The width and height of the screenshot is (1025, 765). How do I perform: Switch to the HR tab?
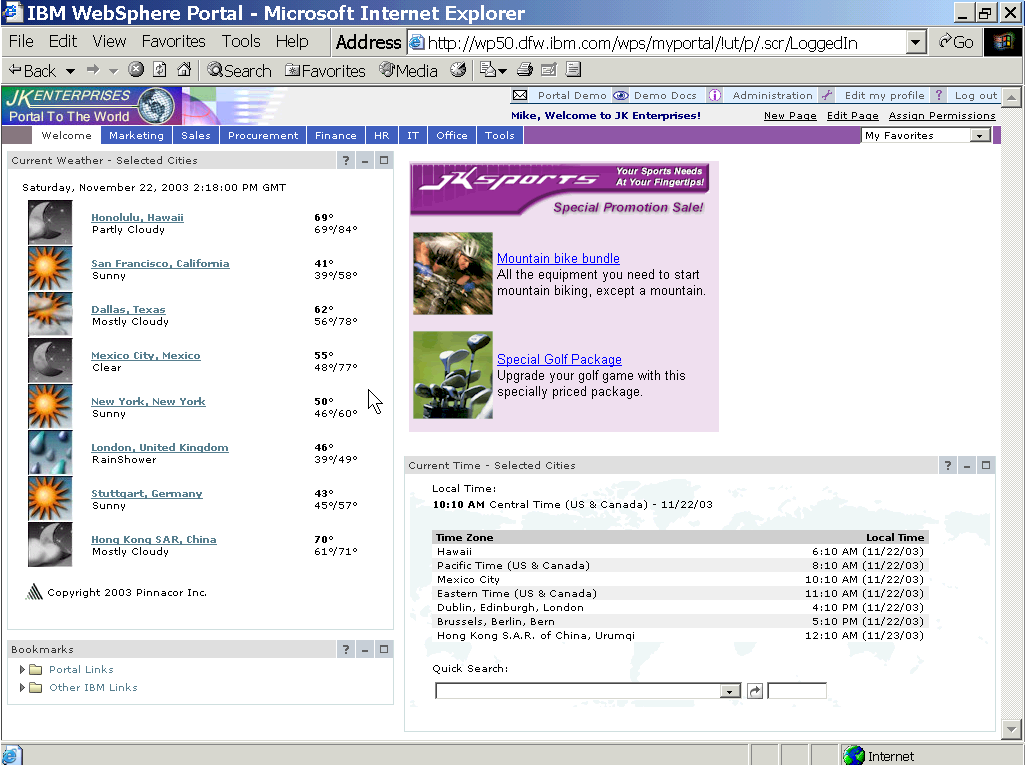click(382, 135)
